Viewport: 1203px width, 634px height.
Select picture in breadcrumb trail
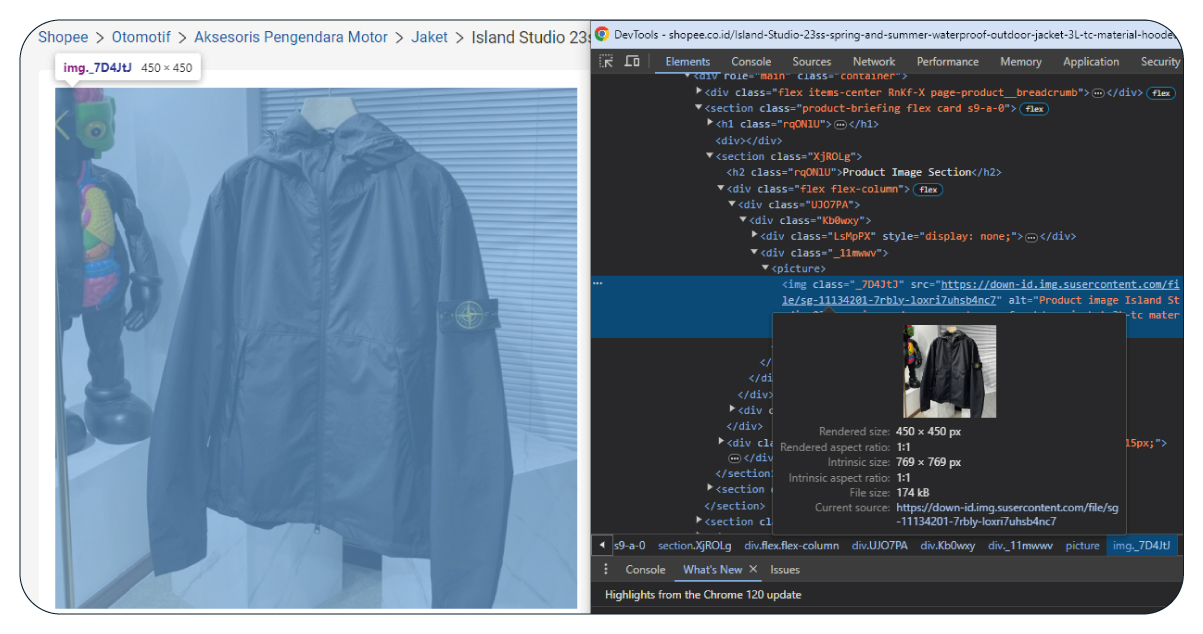1082,545
